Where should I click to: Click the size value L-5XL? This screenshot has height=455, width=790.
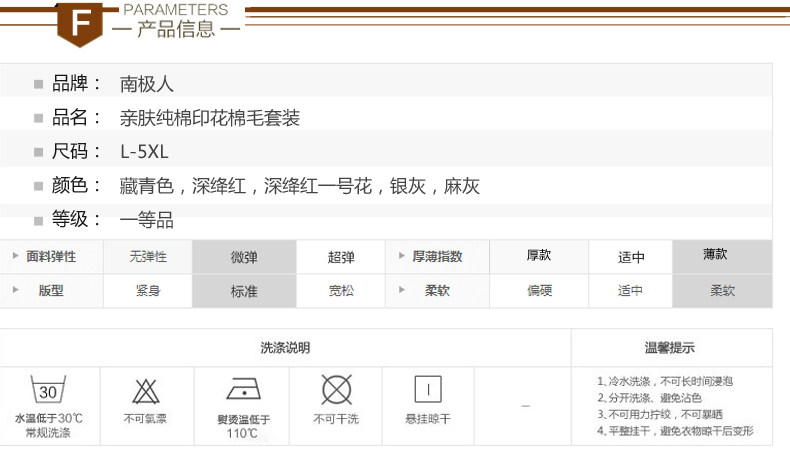(144, 152)
